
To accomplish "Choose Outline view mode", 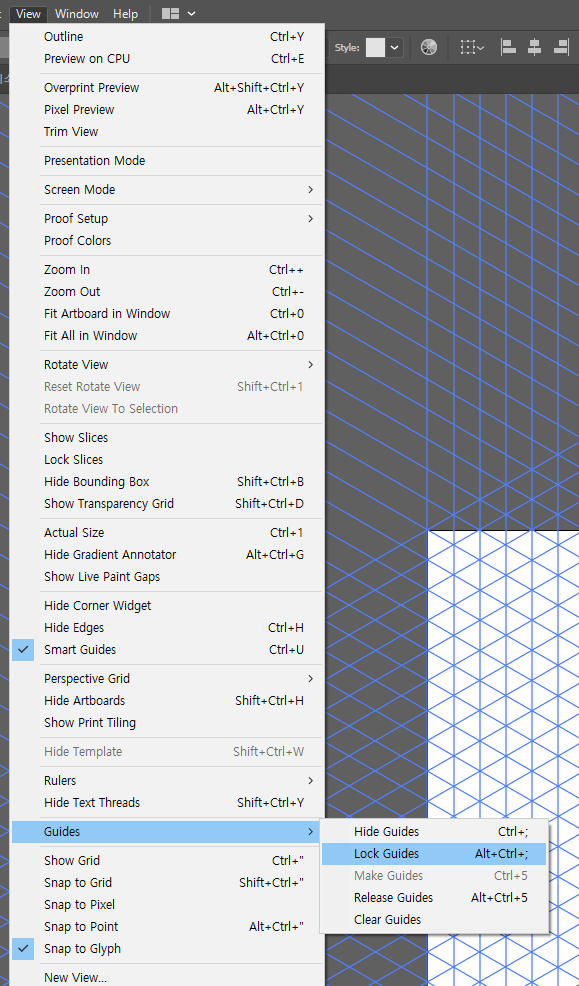I will click(168, 37).
